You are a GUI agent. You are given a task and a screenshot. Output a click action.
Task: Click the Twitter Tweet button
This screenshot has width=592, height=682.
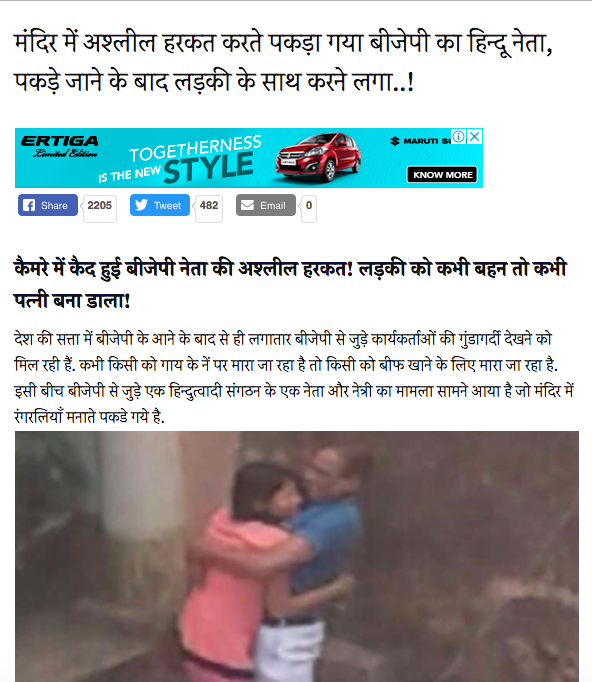click(160, 205)
